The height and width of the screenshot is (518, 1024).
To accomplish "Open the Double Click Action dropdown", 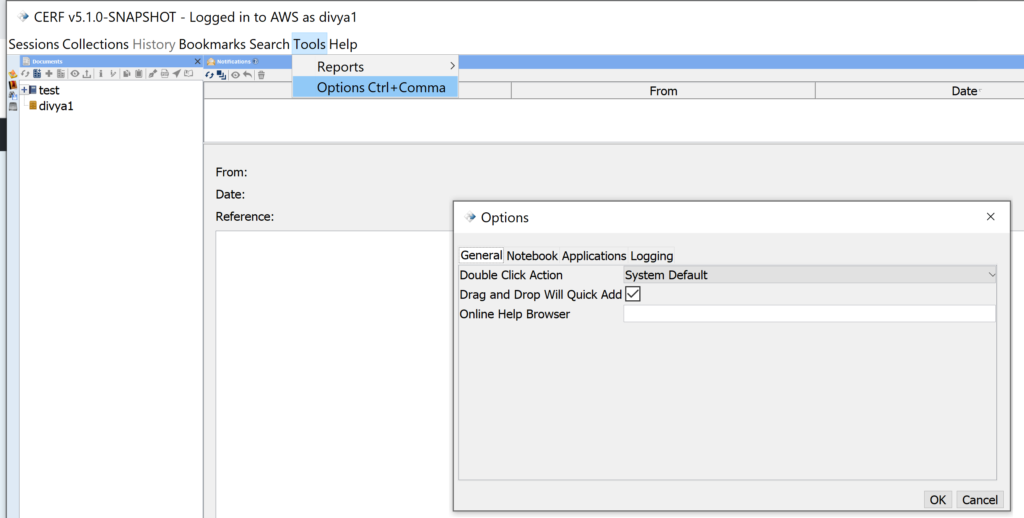I will click(810, 275).
